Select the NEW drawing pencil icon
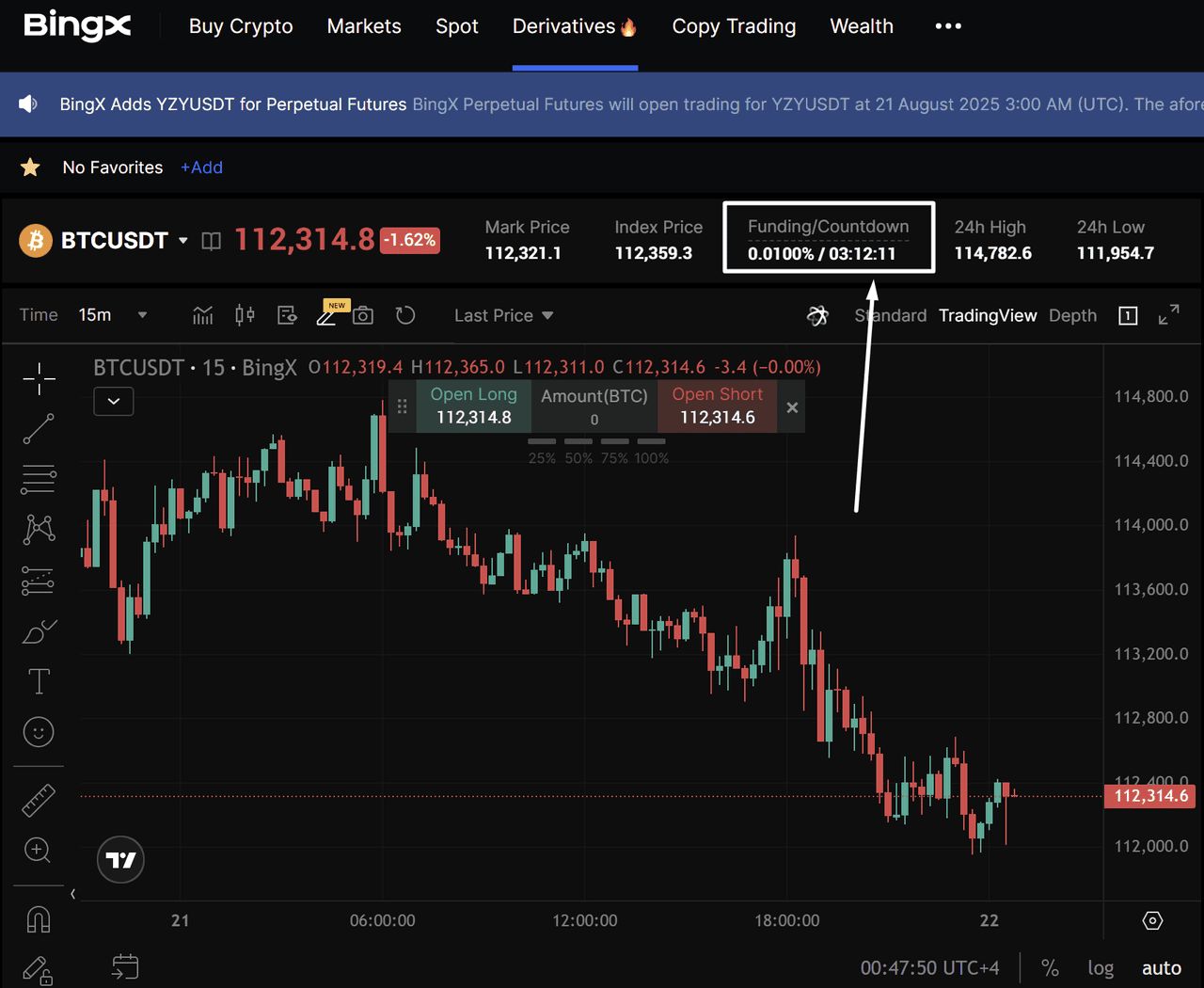 (327, 315)
